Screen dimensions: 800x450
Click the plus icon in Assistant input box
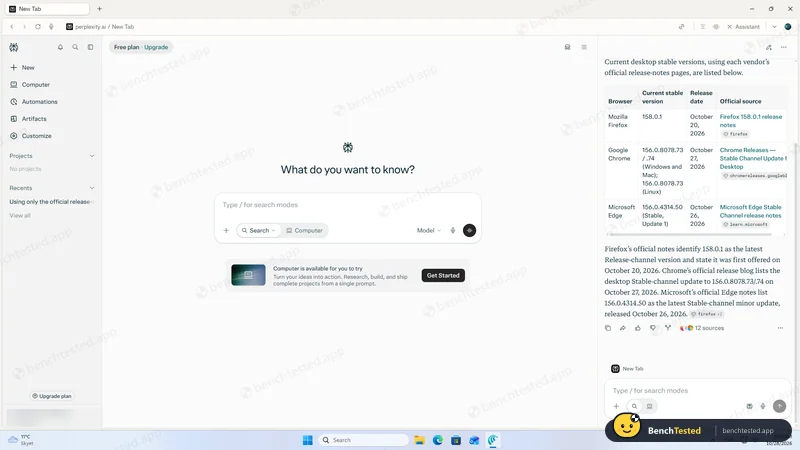pyautogui.click(x=616, y=406)
